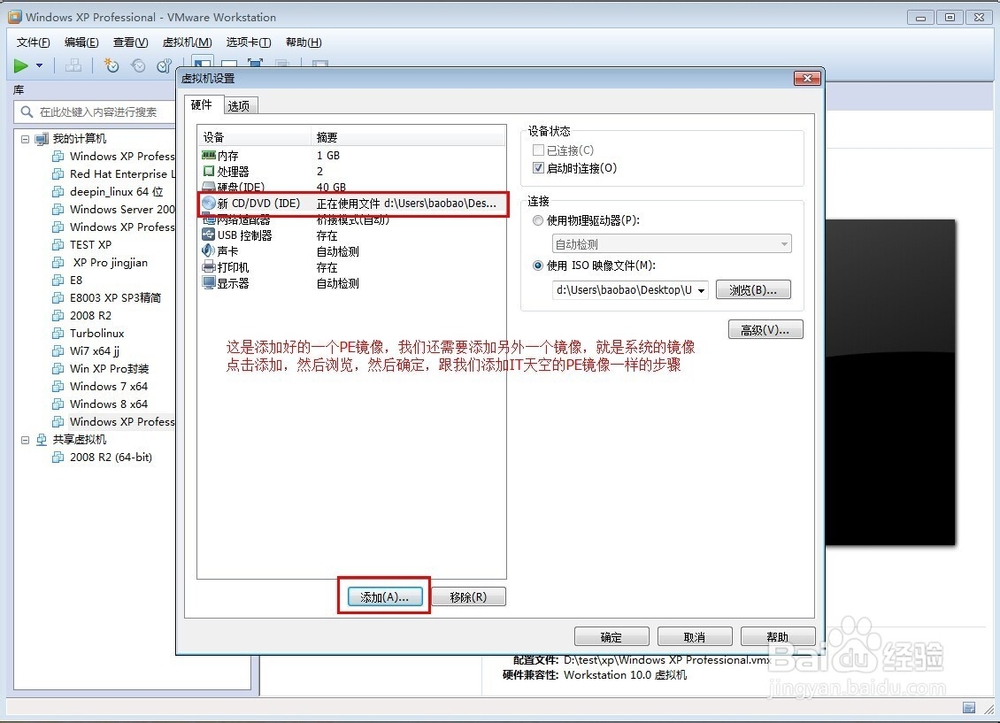The height and width of the screenshot is (723, 1000).
Task: Click the 高级(V)... button
Action: [x=765, y=330]
